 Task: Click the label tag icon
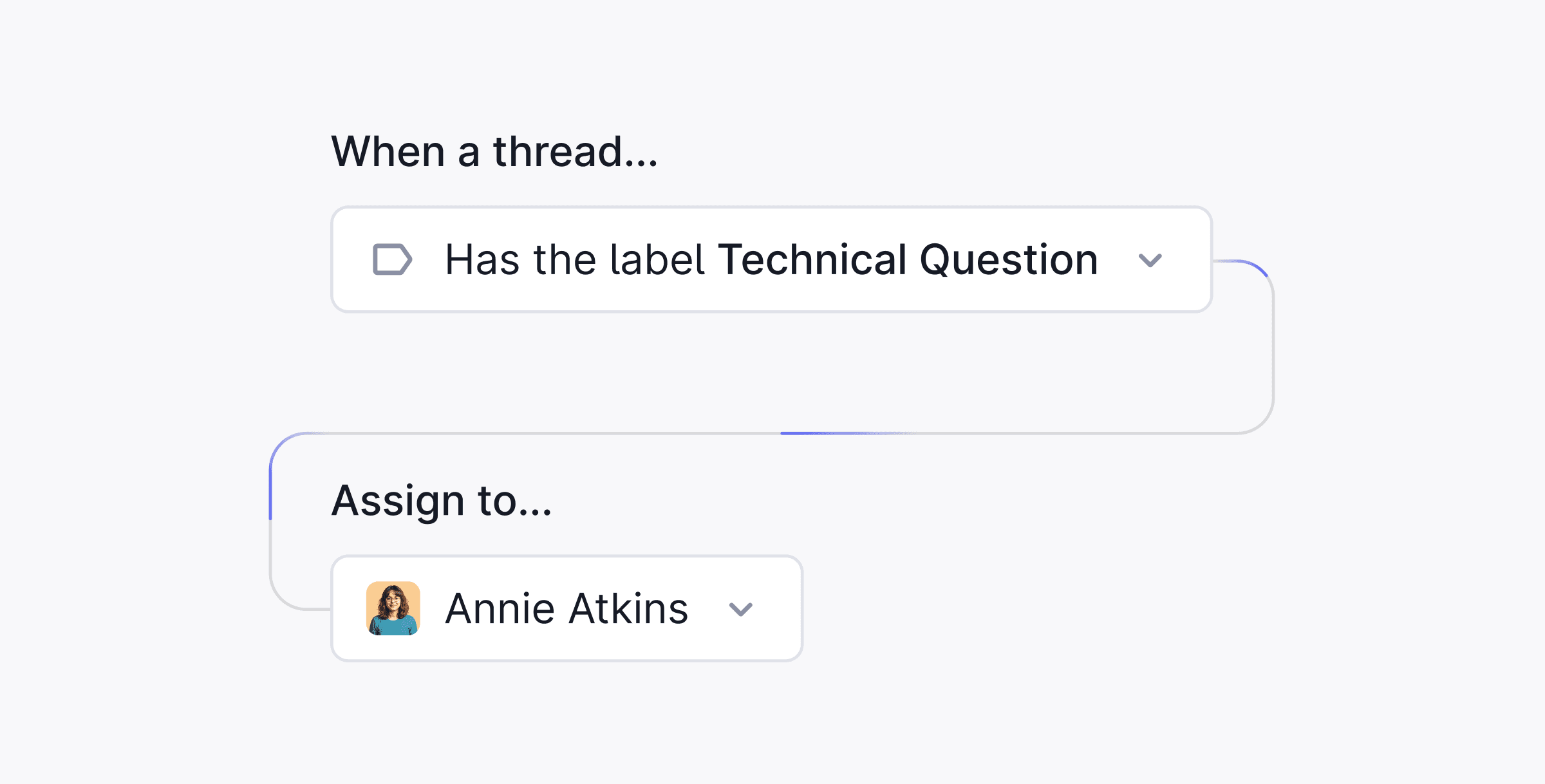tap(392, 259)
